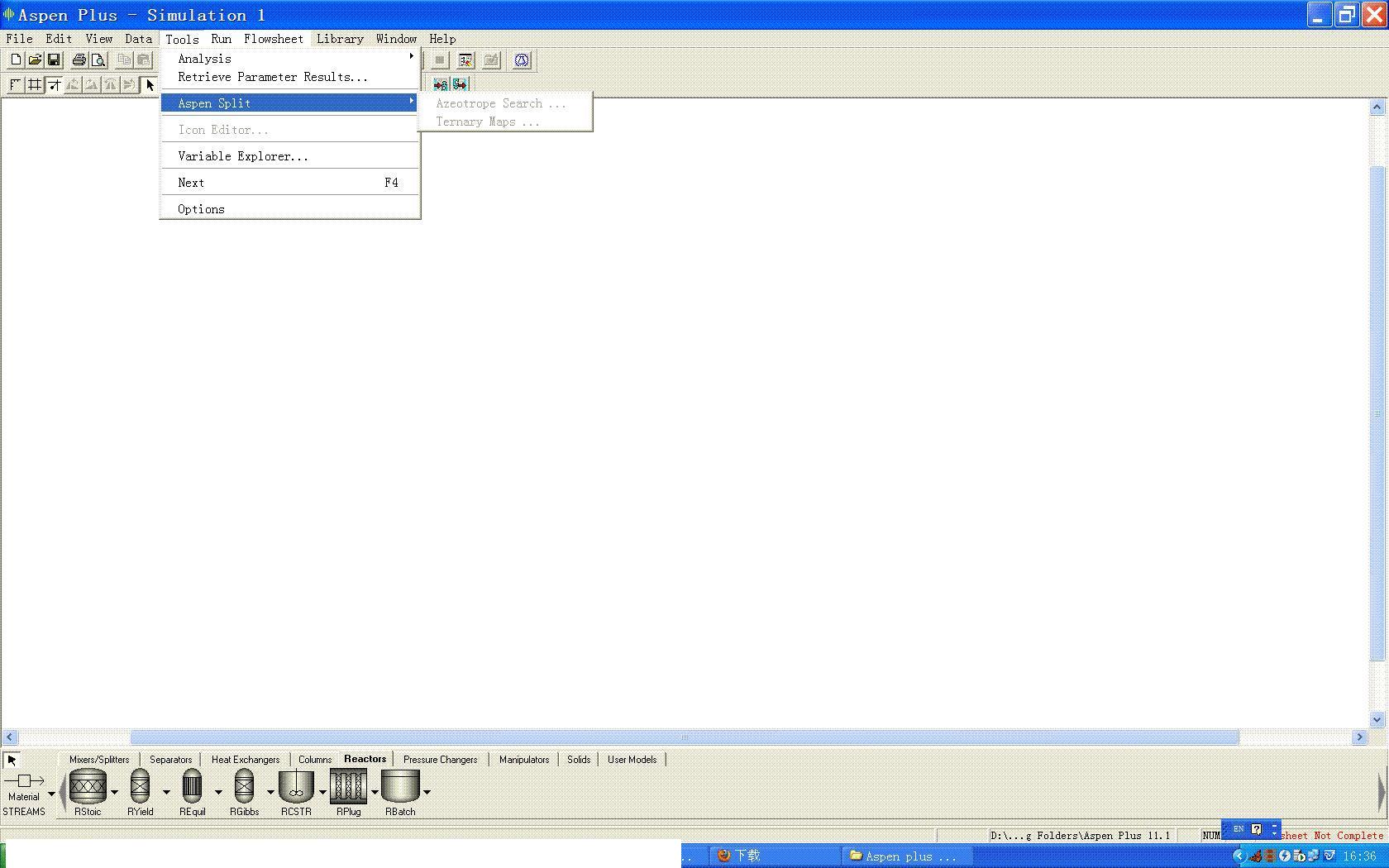The image size is (1389, 868).
Task: Print using the printer icon
Action: 79,60
